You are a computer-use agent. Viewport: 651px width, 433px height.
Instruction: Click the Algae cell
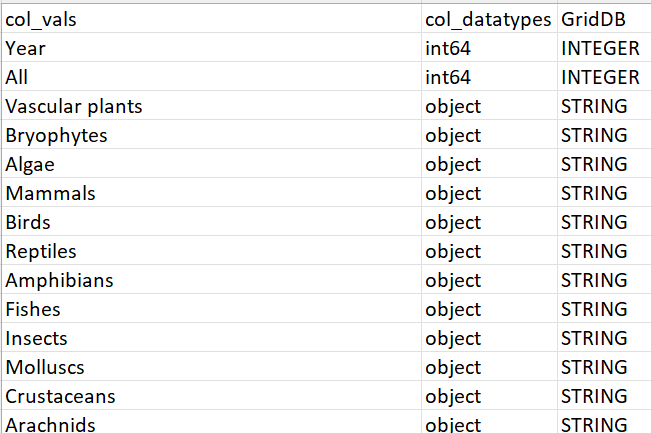[30, 164]
